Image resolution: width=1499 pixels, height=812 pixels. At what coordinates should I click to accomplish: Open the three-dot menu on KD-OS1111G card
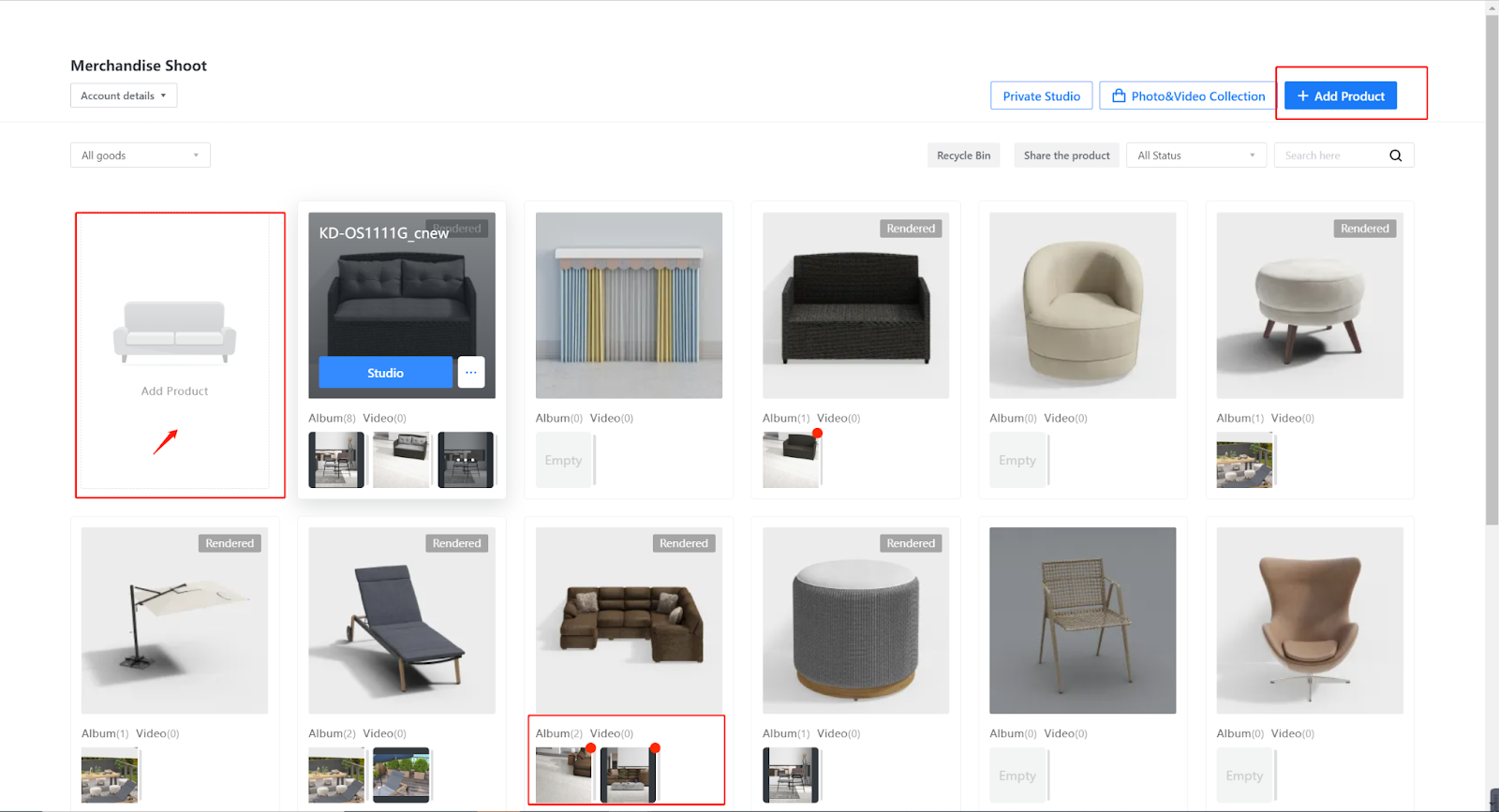point(470,373)
